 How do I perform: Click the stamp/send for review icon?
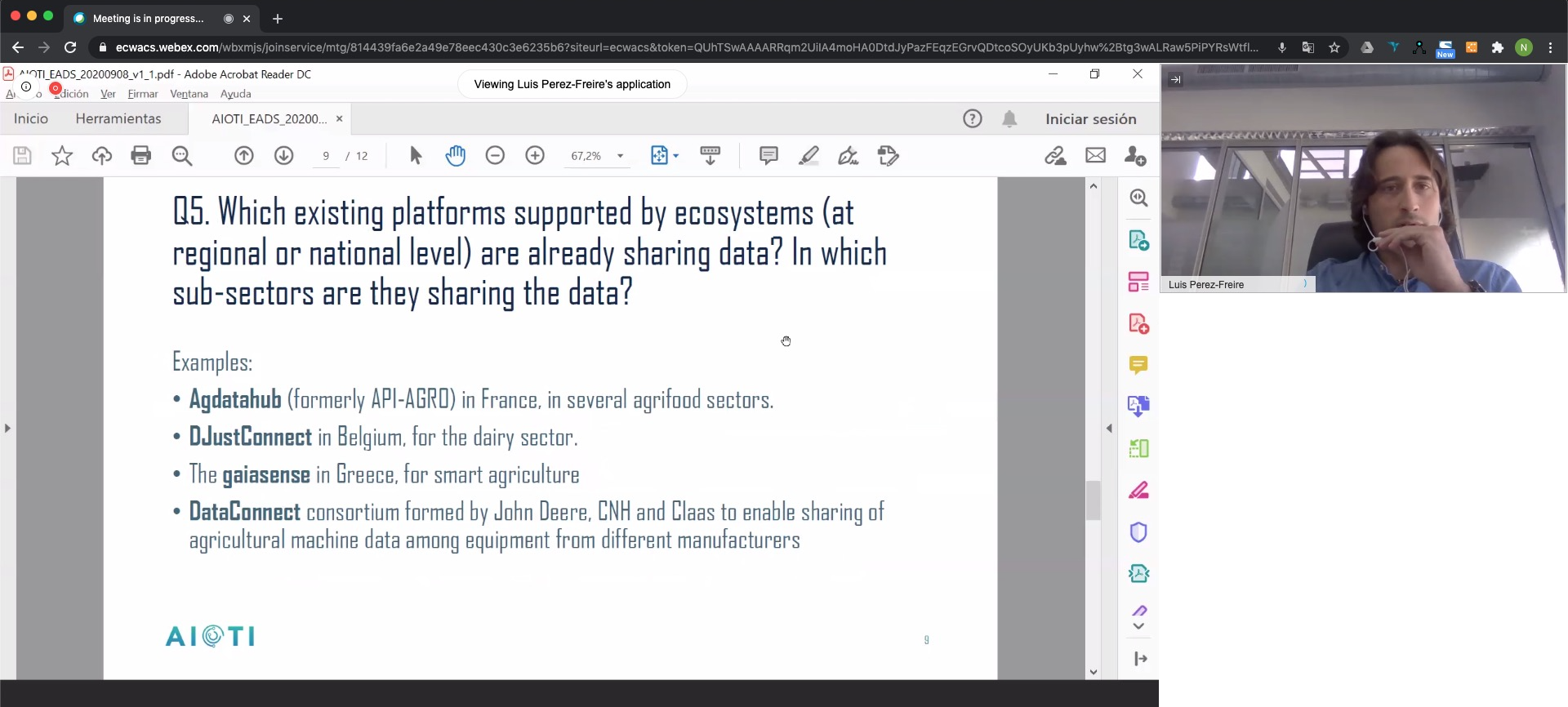888,155
